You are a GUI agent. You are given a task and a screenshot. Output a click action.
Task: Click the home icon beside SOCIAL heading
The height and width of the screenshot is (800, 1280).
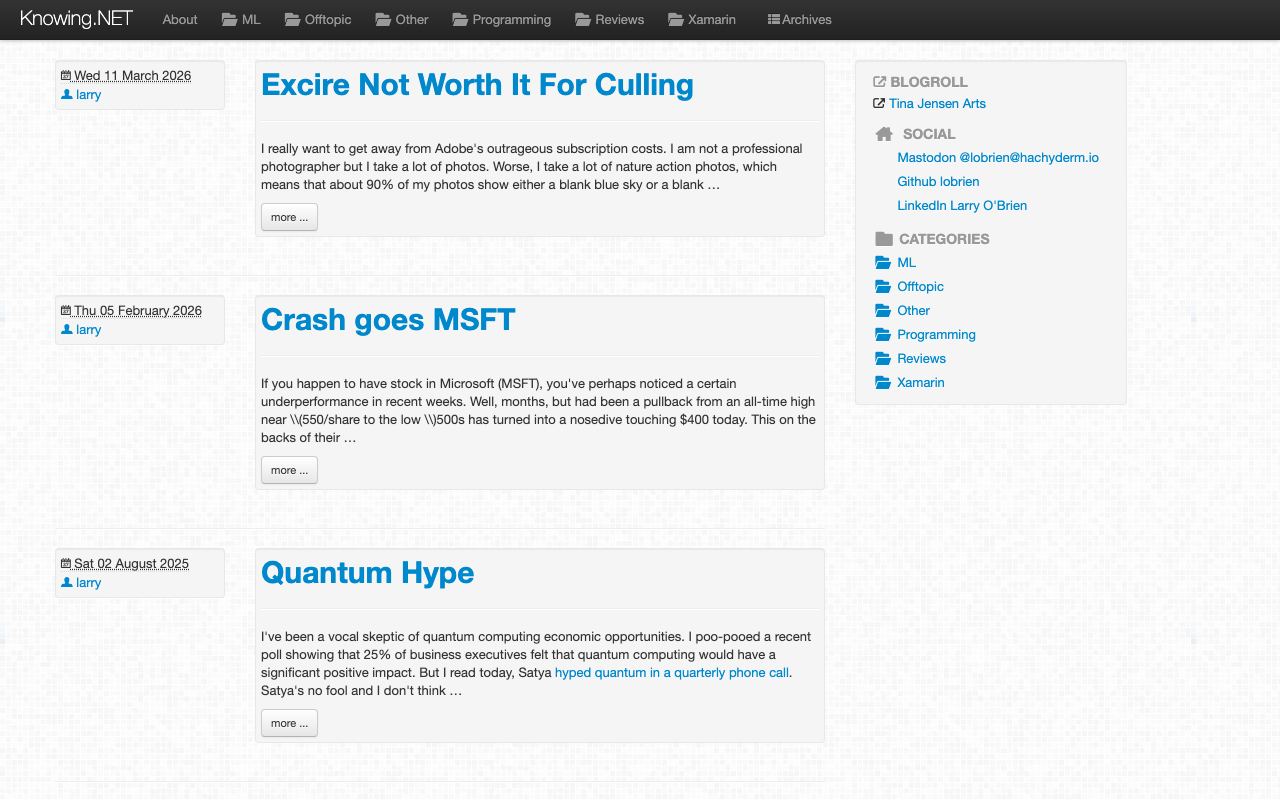pos(884,134)
